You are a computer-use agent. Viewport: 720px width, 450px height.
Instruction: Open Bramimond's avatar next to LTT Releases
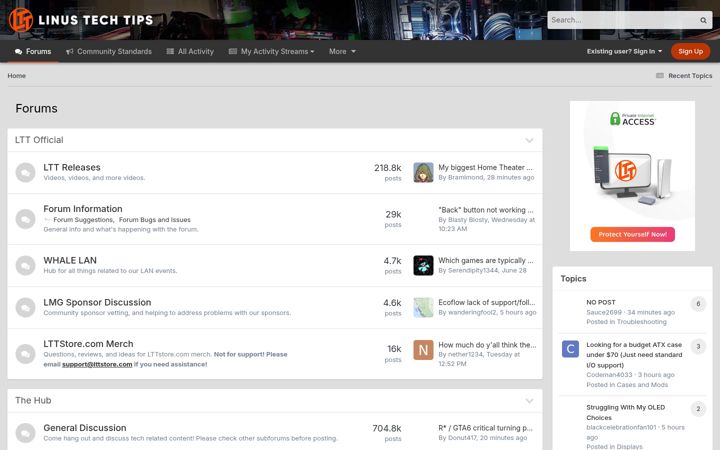423,172
